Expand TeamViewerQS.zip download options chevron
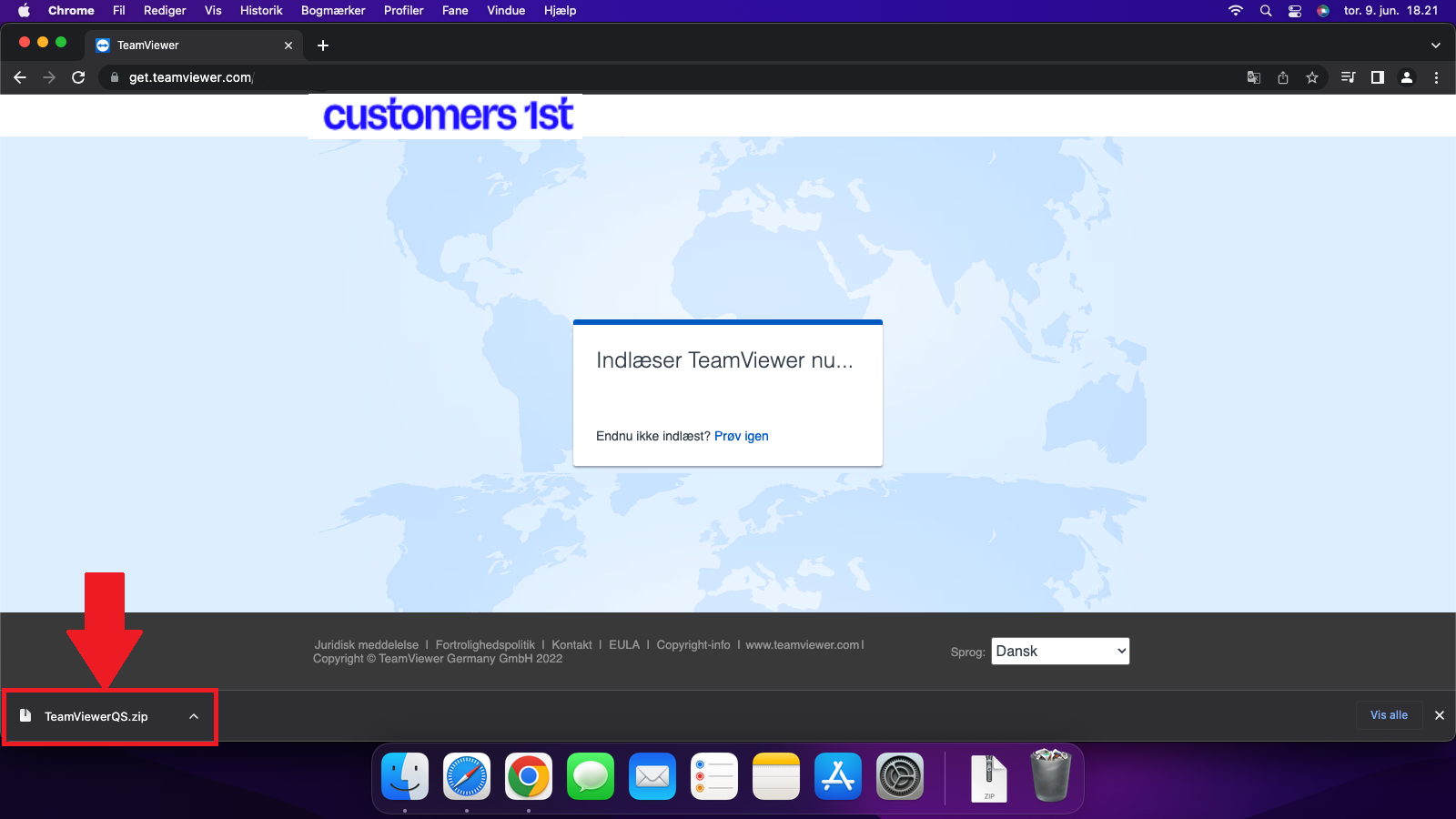 [194, 717]
